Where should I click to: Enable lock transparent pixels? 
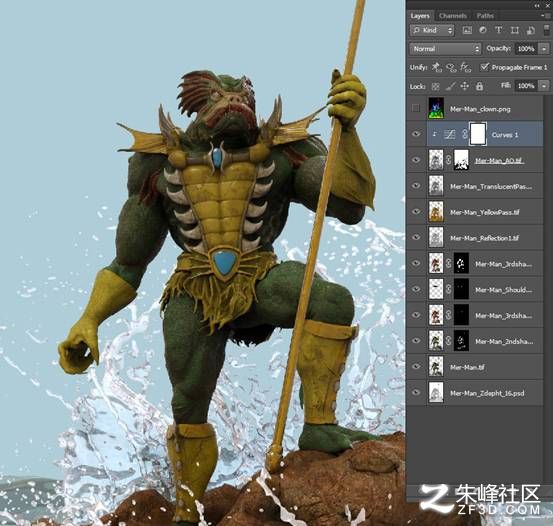click(436, 86)
